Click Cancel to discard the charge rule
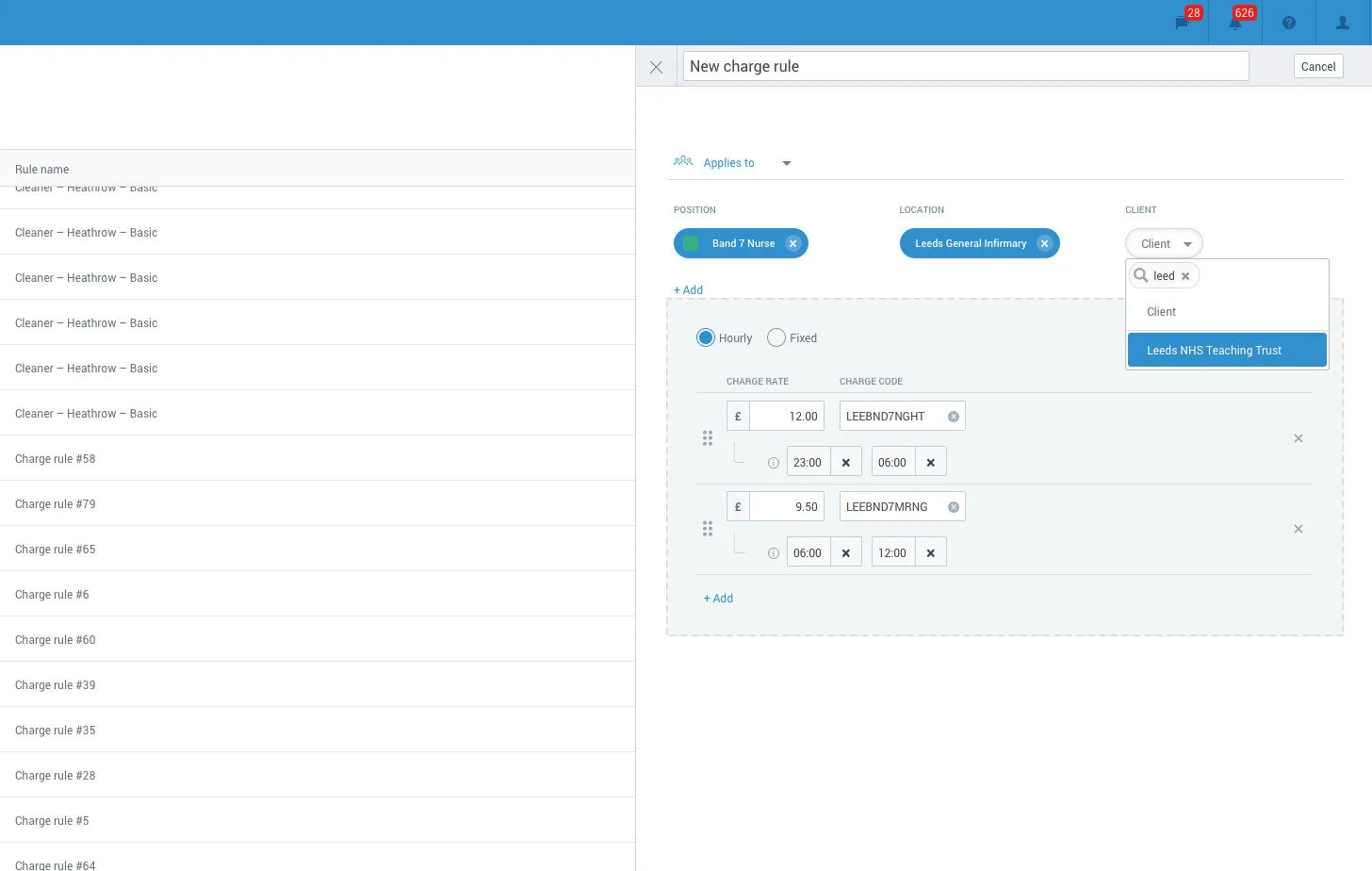1372x871 pixels. pyautogui.click(x=1318, y=66)
